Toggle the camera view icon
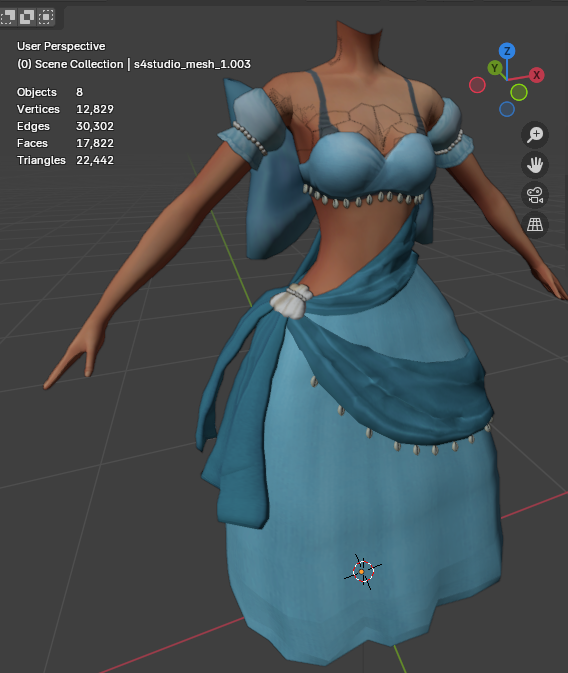 click(x=535, y=195)
